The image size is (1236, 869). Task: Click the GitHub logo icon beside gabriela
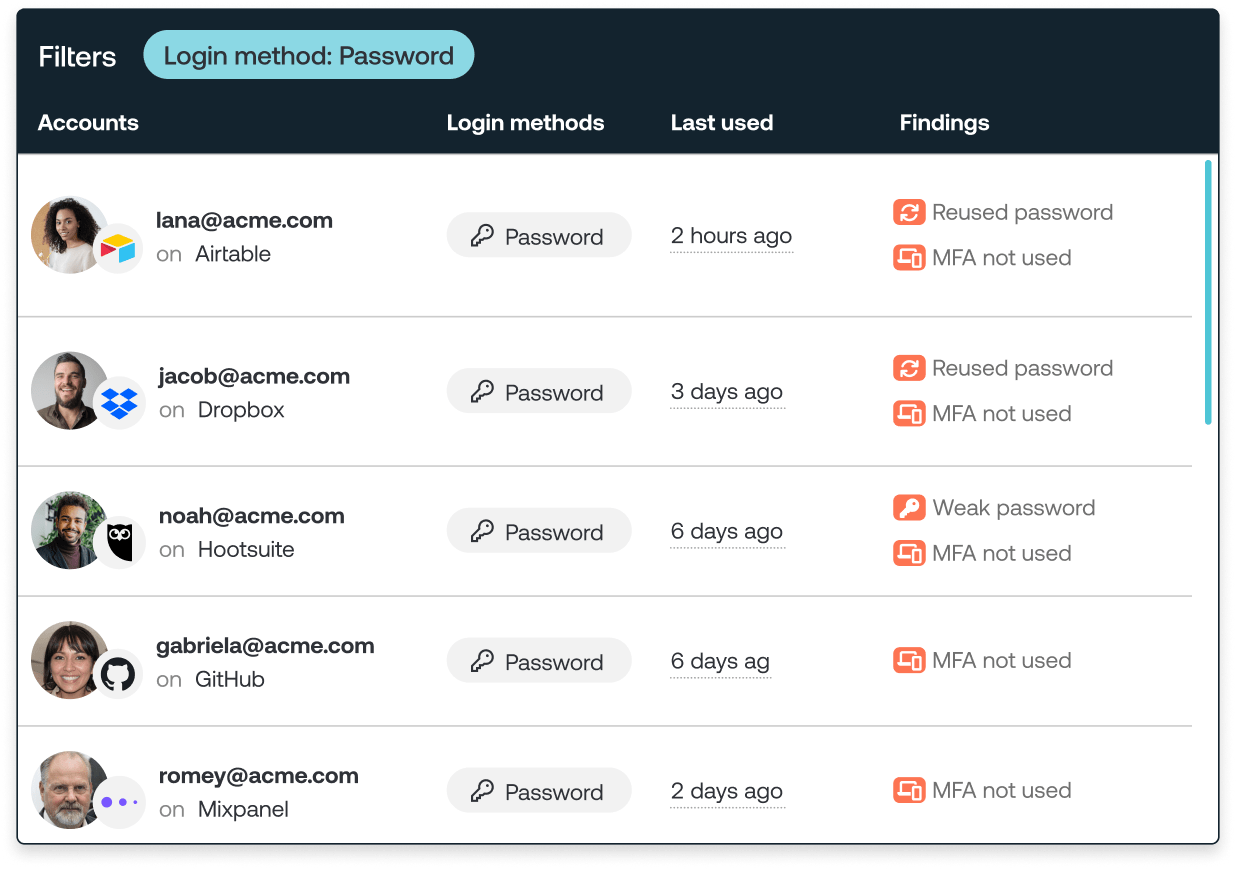pyautogui.click(x=118, y=674)
